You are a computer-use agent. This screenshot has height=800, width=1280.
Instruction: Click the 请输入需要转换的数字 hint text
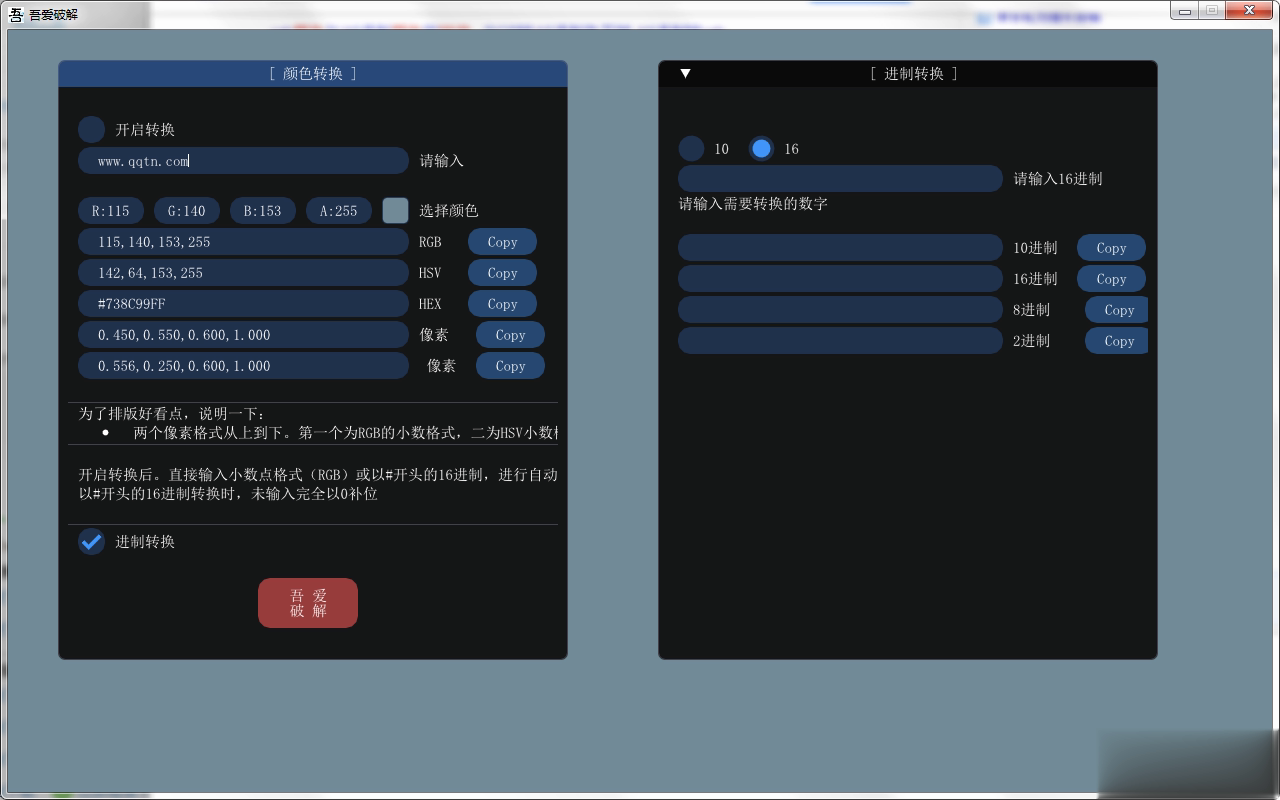[753, 204]
